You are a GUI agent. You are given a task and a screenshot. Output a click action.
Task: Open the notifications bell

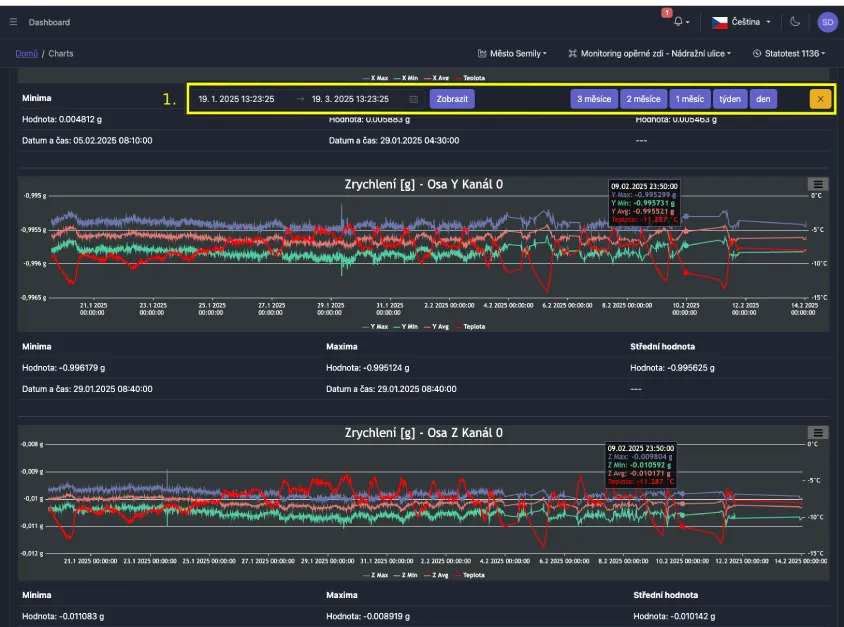[679, 21]
